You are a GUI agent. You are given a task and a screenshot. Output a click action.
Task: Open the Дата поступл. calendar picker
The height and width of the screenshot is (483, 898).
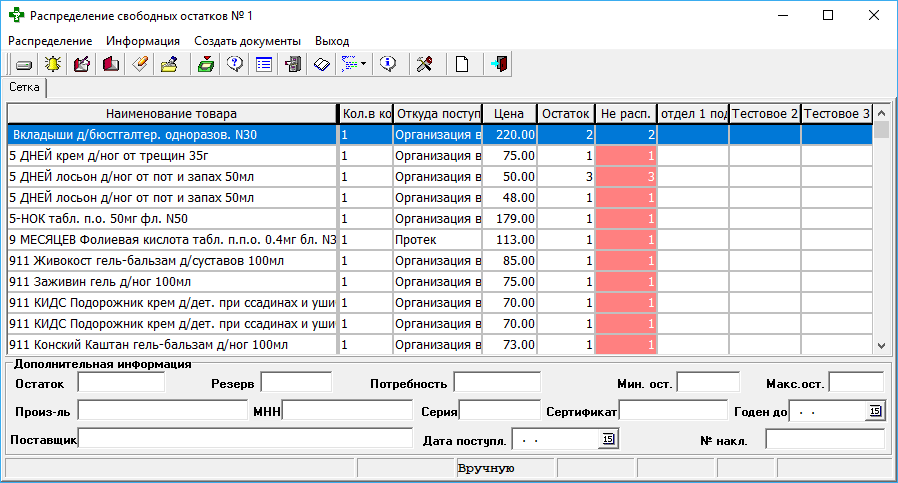(608, 439)
